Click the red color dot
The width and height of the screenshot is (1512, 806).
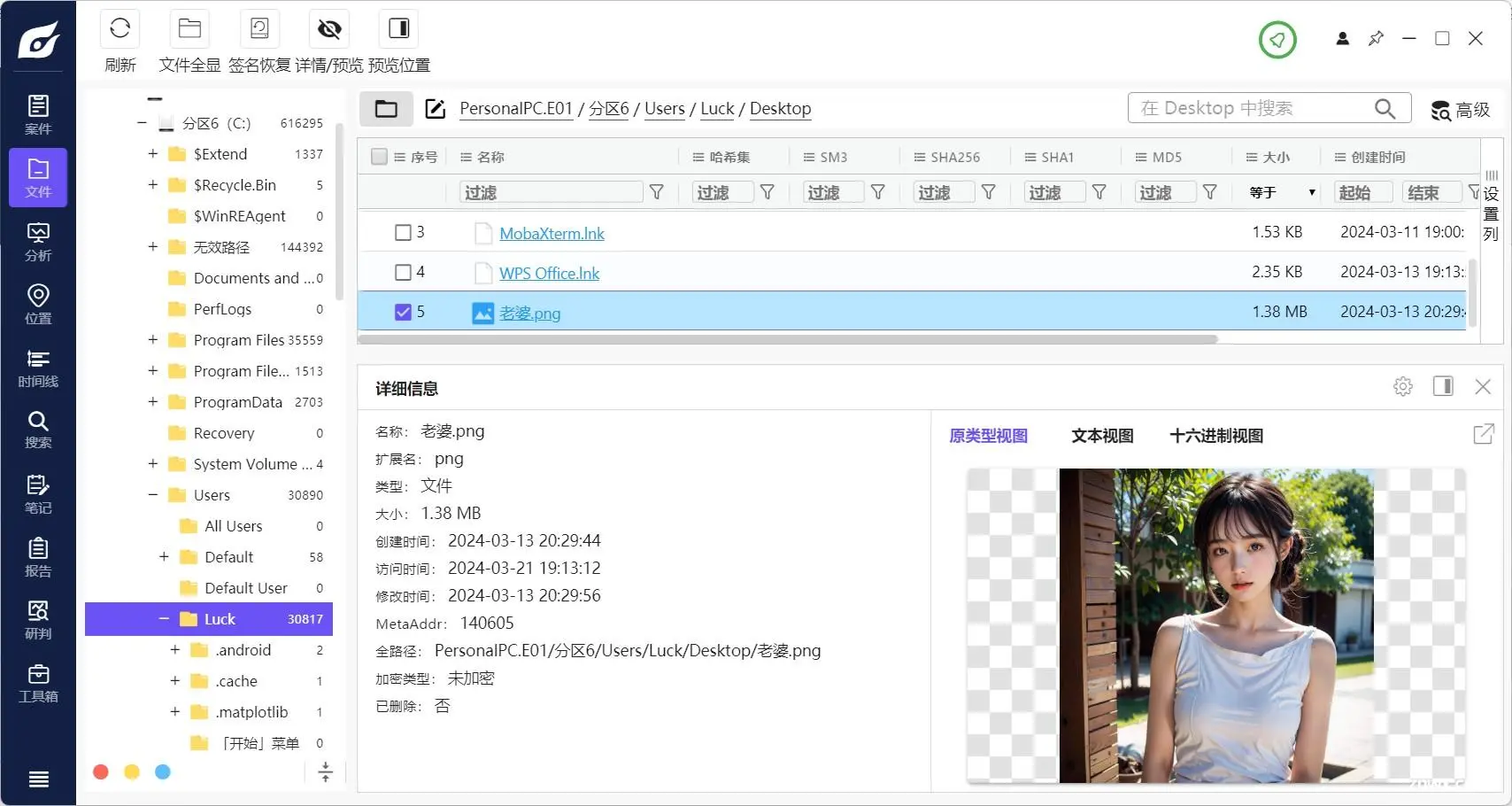click(x=101, y=772)
